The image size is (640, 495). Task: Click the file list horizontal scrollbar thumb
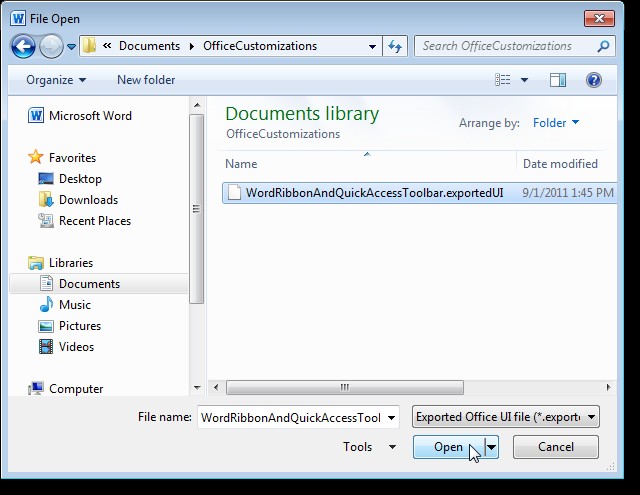(345, 387)
